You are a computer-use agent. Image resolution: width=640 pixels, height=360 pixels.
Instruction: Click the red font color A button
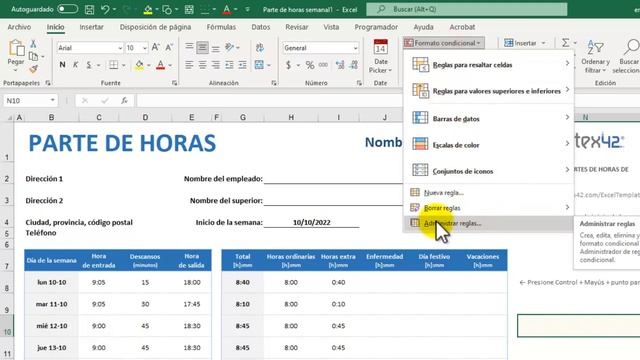point(160,65)
